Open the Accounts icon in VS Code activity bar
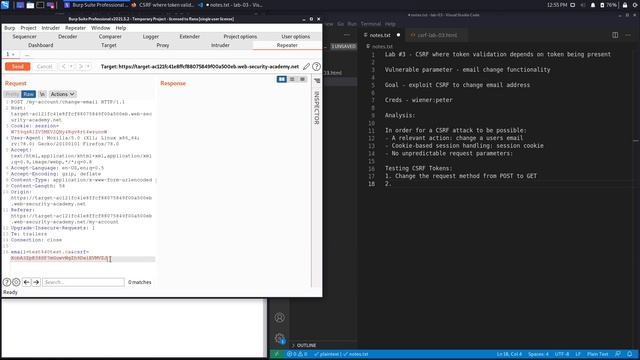640x360 pixels. (x=280, y=317)
